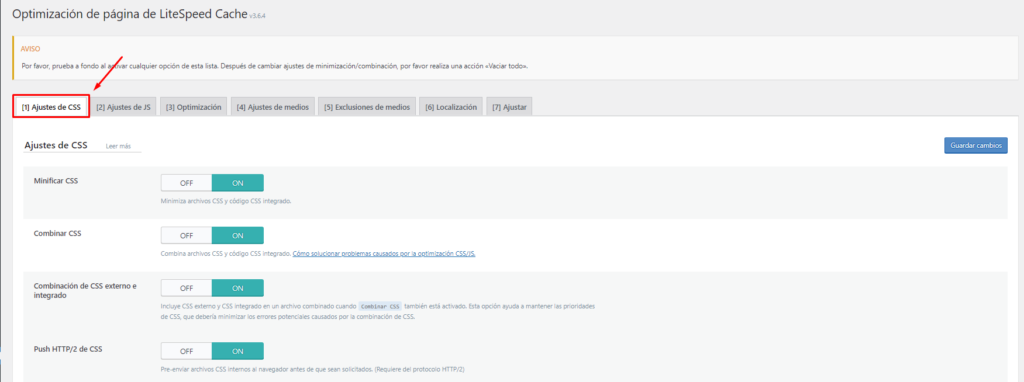Screen dimensions: 1024x382
Task: Click the 'Minimiza archivos CSS y código CSS integrado' description
Action: (226, 201)
